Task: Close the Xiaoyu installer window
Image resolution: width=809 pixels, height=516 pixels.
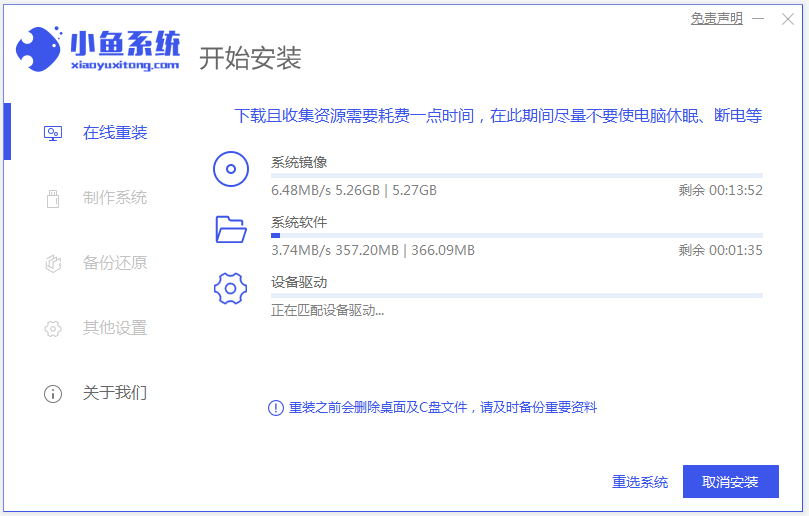Action: 789,19
